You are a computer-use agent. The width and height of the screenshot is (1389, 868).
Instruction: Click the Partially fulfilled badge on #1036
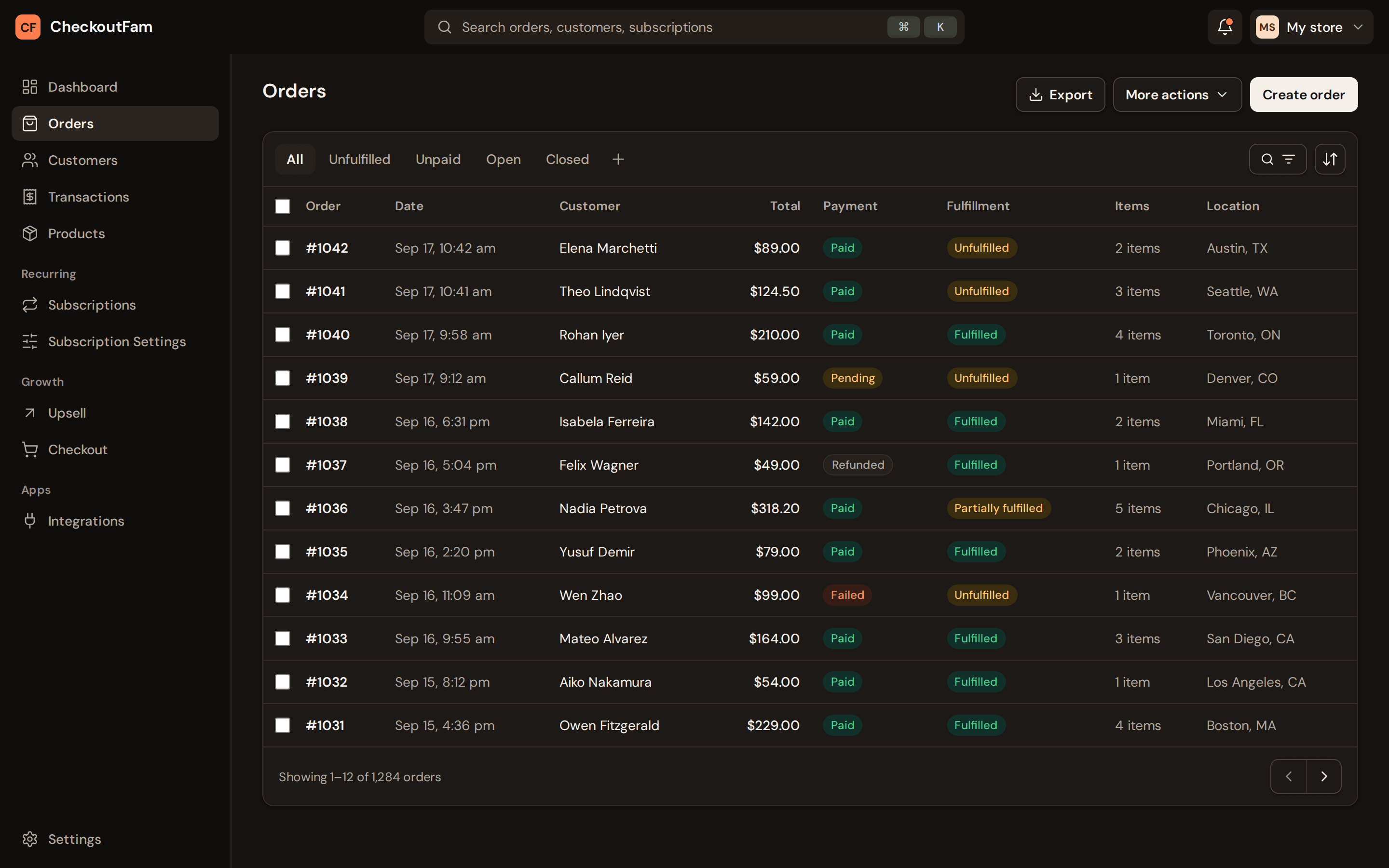click(x=998, y=508)
